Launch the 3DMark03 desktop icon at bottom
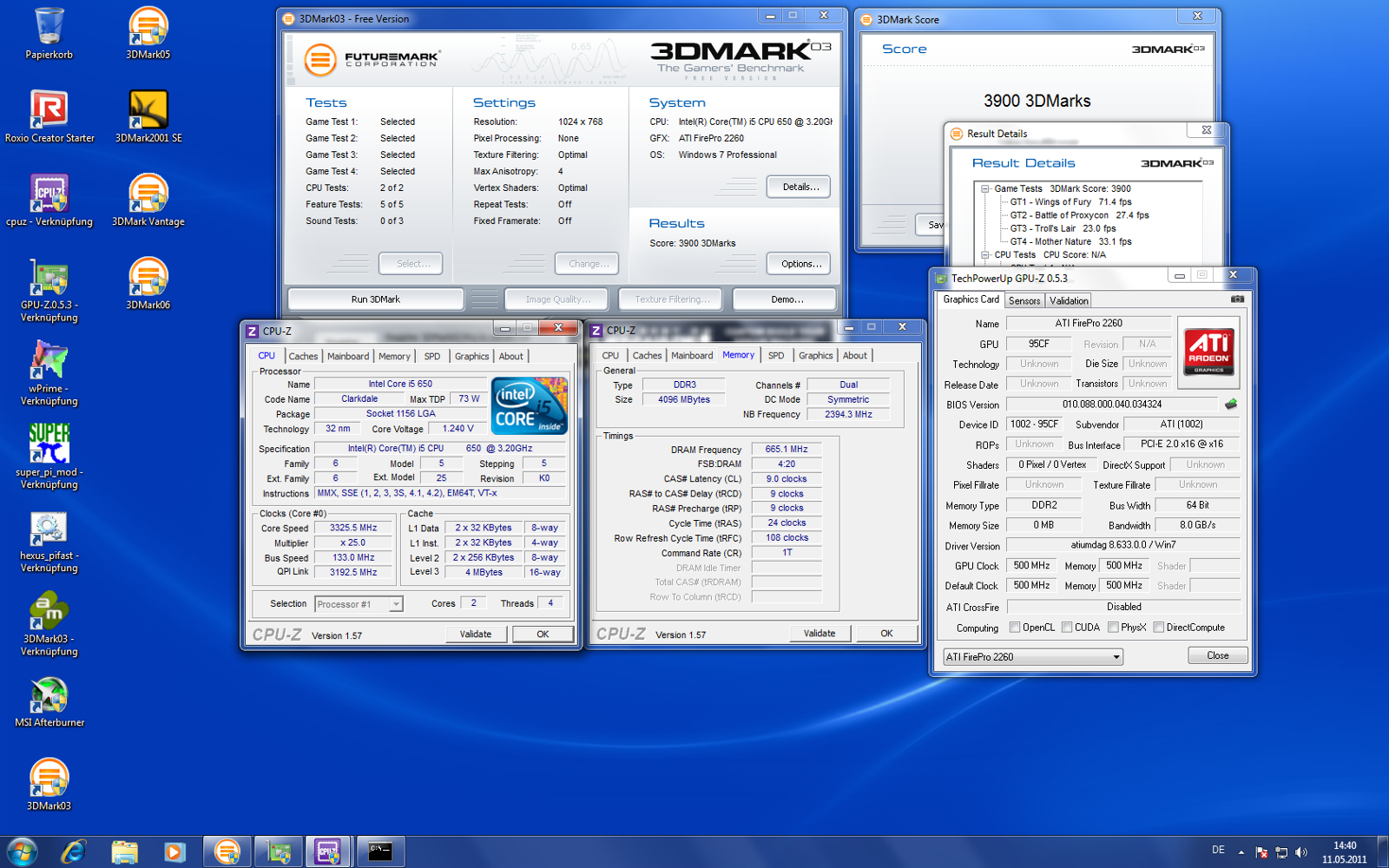1389x868 pixels. pos(49,785)
